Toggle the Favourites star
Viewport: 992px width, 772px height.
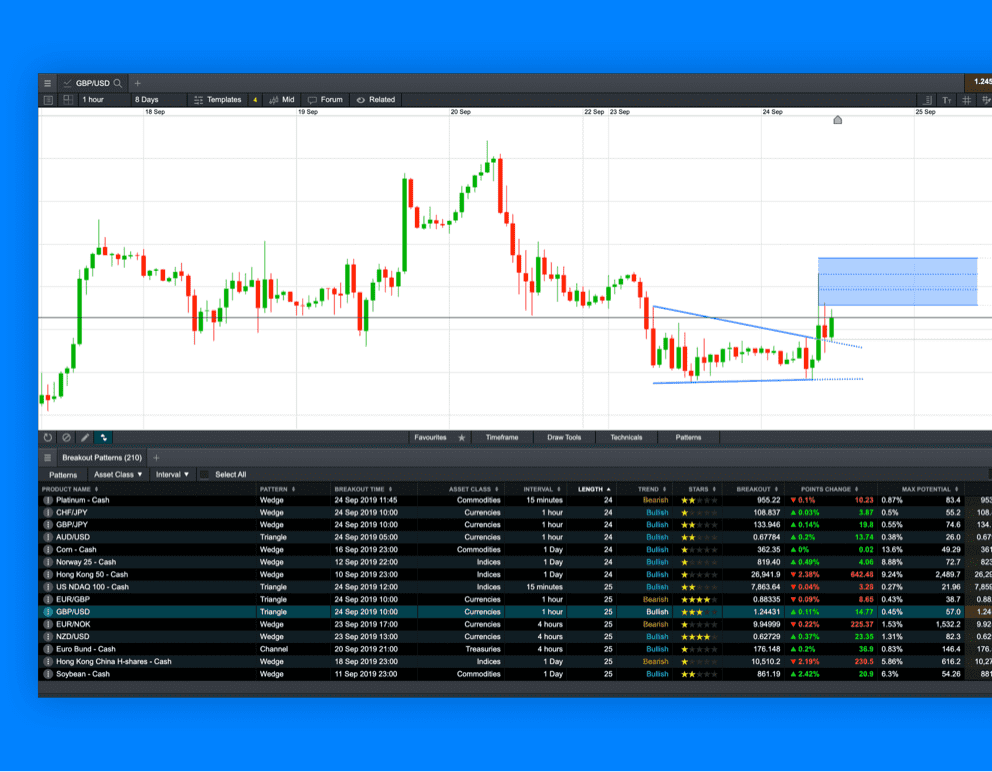[x=460, y=437]
